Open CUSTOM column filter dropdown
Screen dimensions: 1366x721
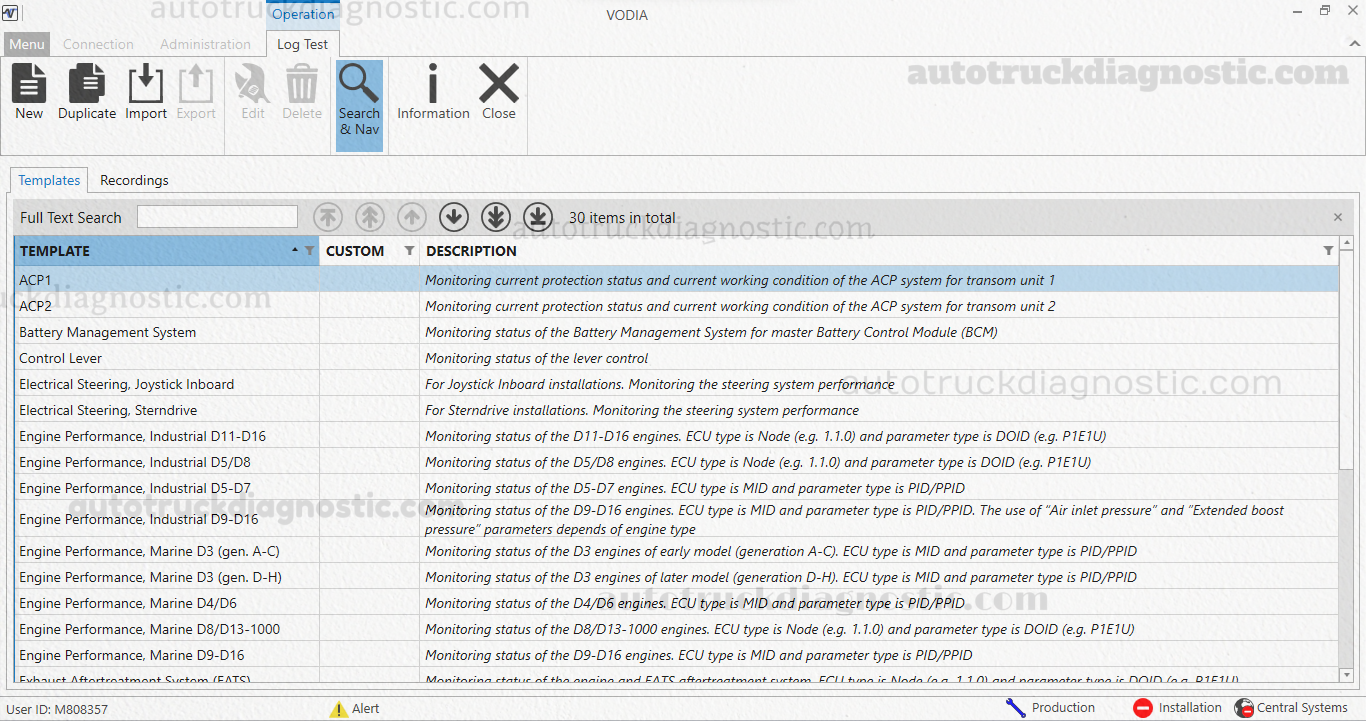(x=409, y=251)
